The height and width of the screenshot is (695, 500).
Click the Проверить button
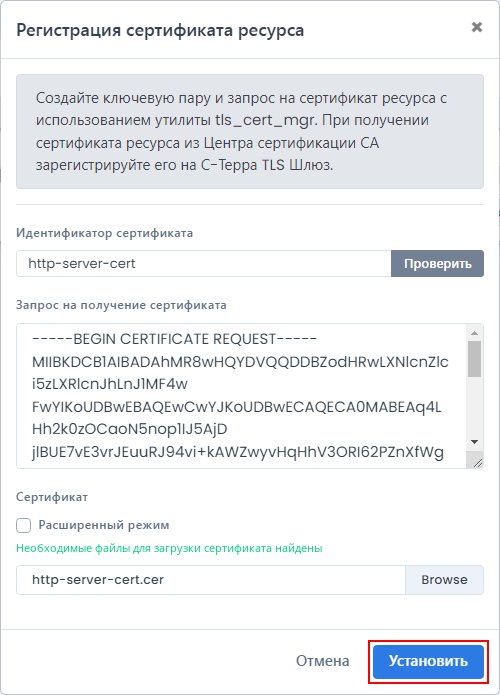[437, 264]
